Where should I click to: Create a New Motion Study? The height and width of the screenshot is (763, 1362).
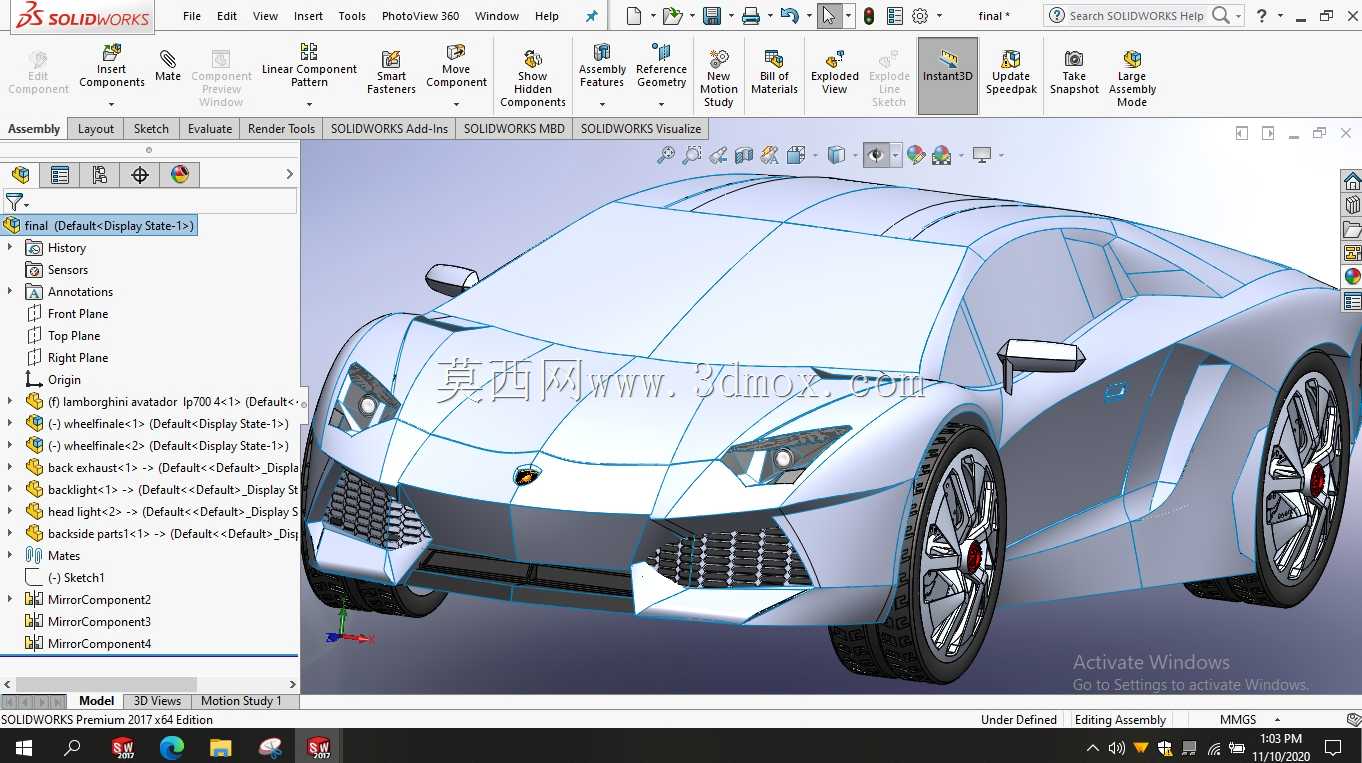coord(718,77)
